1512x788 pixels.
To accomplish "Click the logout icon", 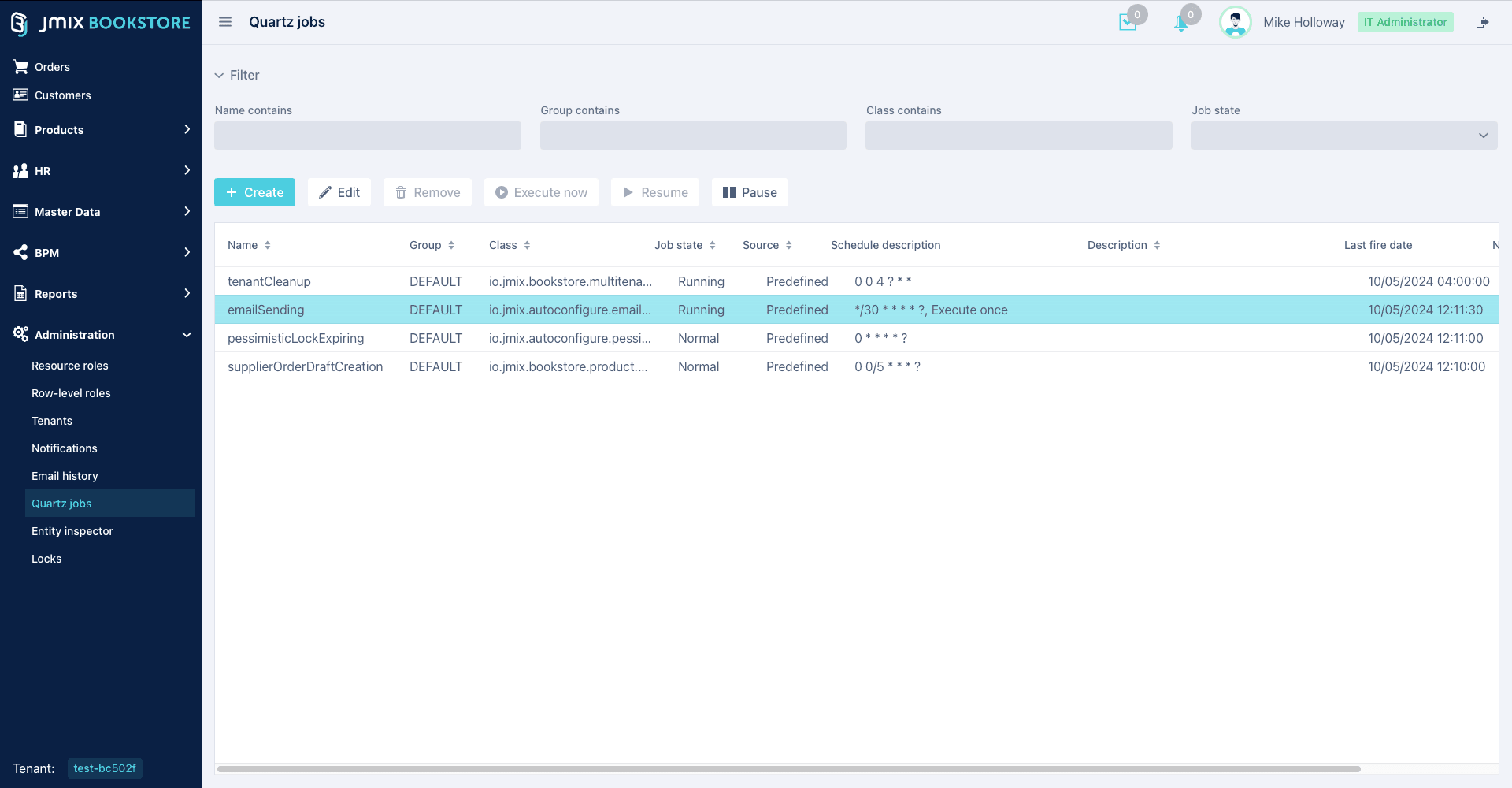I will click(x=1482, y=22).
